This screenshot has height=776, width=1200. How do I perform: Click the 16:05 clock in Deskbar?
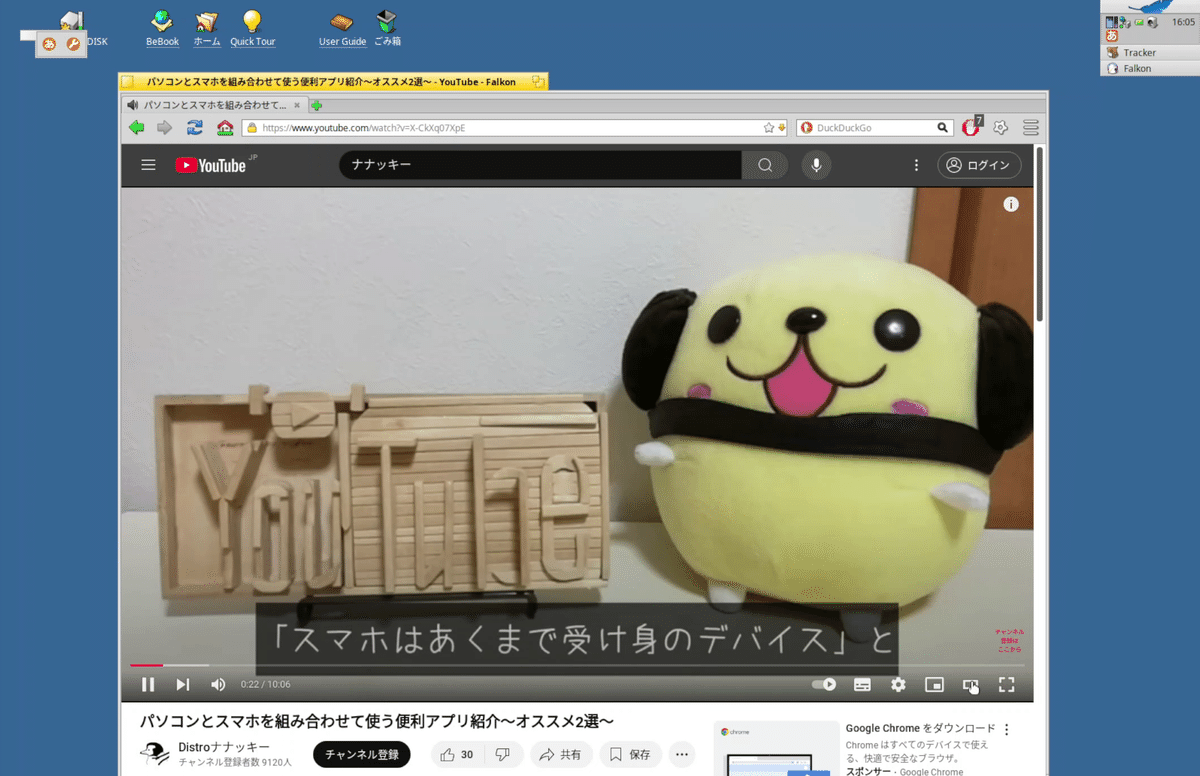tap(1182, 22)
